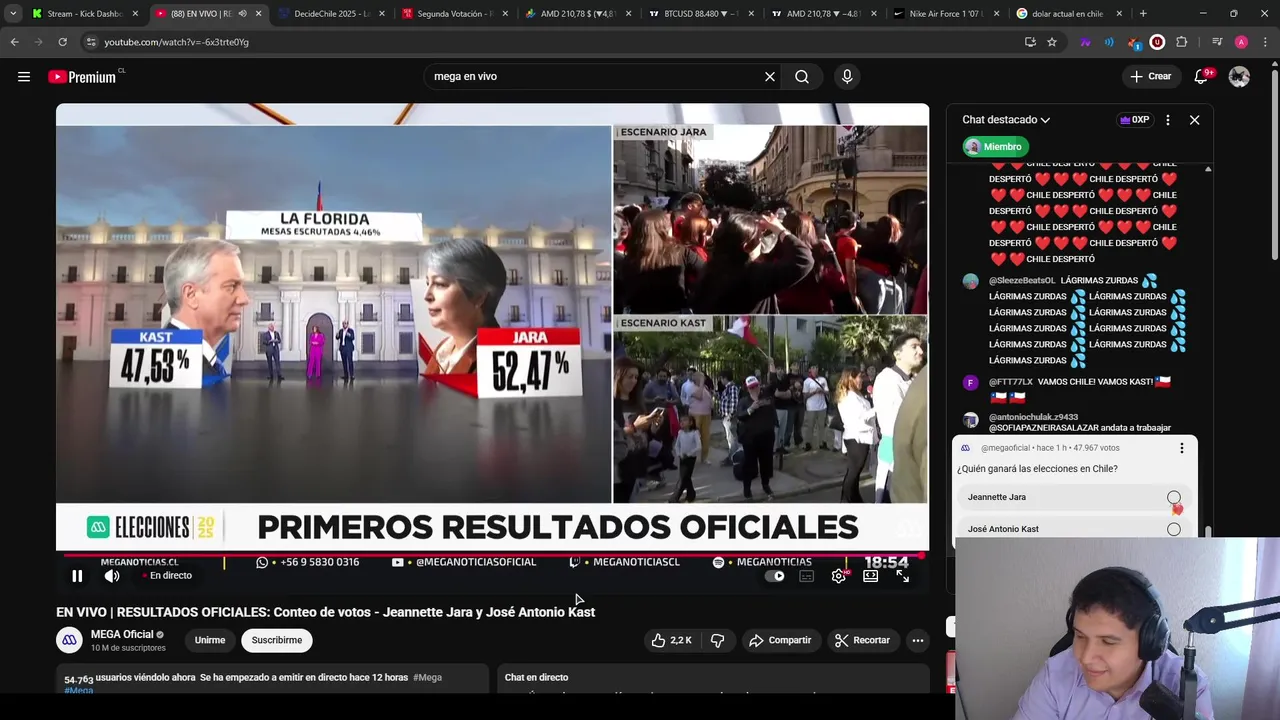Open MEGA Oficial channel name
1280x720 pixels.
122,634
